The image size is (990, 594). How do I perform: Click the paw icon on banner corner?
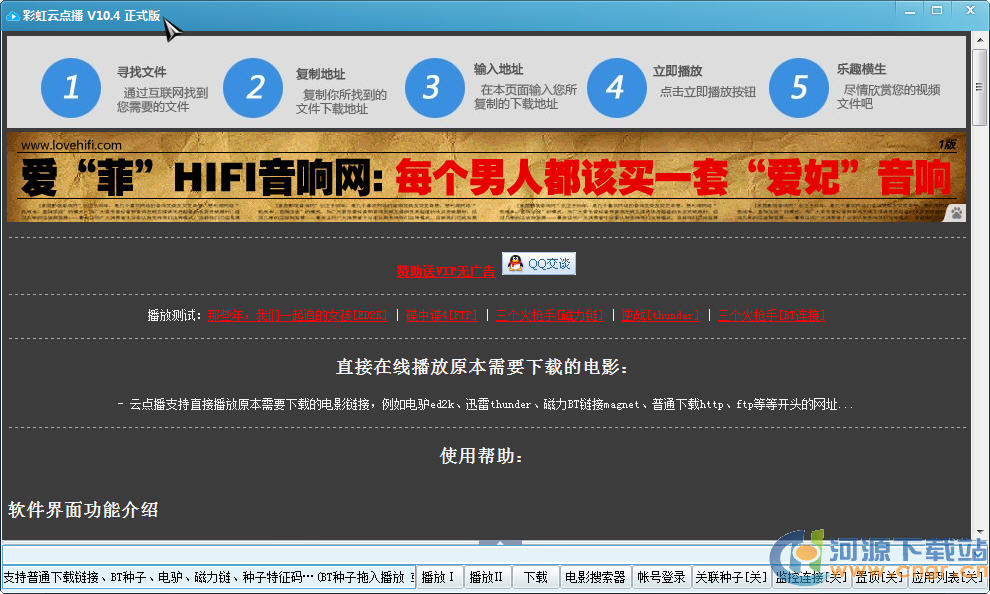pos(956,213)
